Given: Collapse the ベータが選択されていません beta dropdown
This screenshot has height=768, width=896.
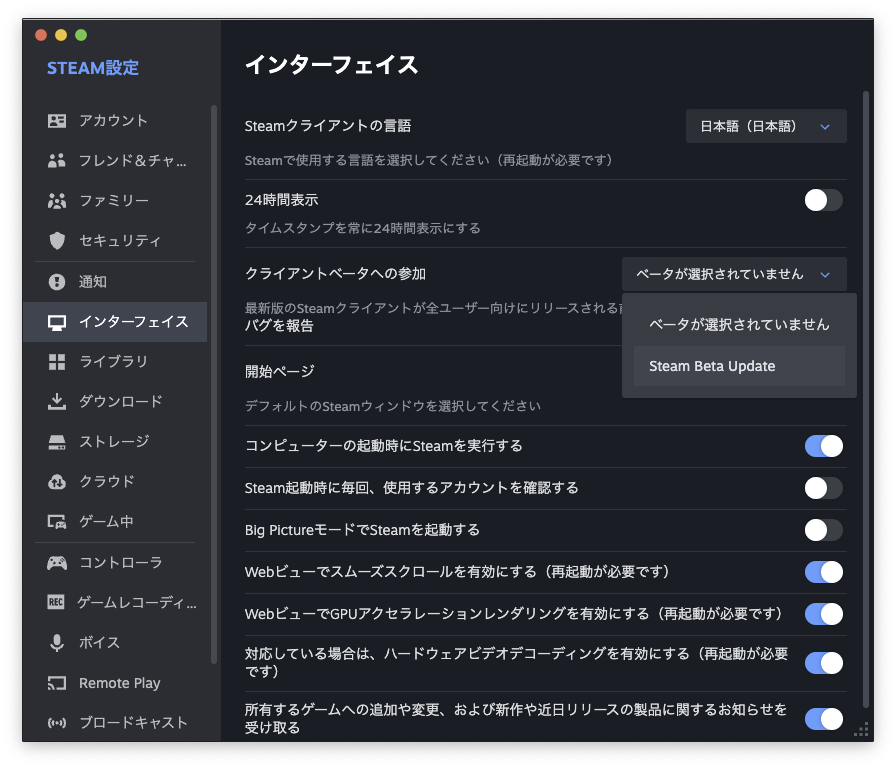Looking at the screenshot, I should [734, 274].
